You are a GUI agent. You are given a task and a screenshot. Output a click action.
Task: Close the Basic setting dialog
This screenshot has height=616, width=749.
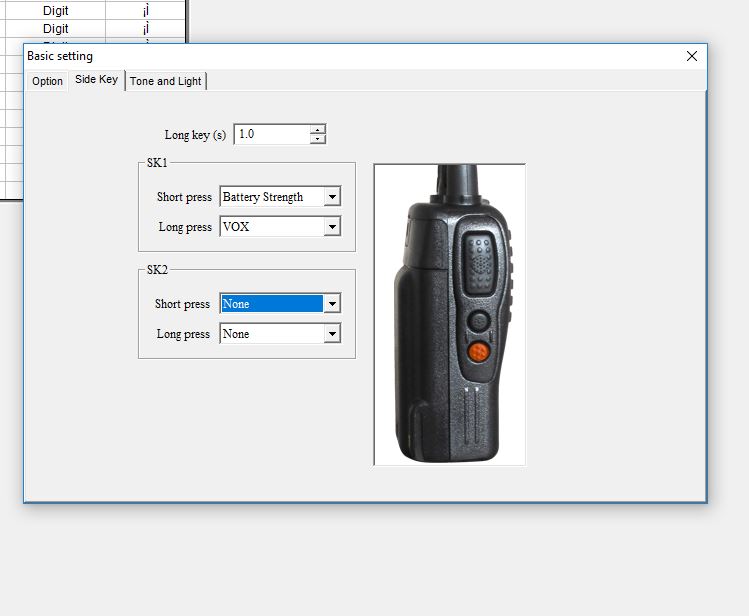click(x=691, y=56)
